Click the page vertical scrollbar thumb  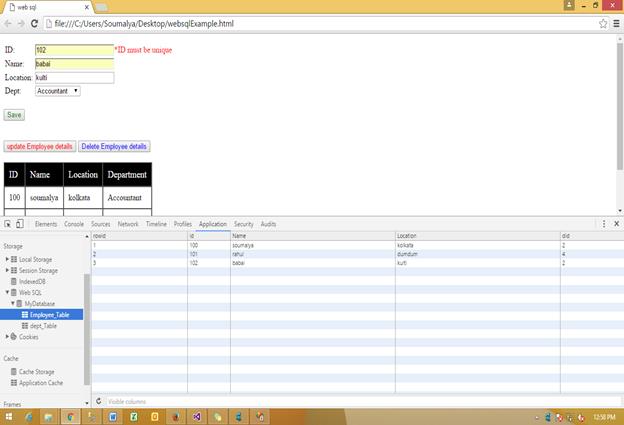click(620, 106)
